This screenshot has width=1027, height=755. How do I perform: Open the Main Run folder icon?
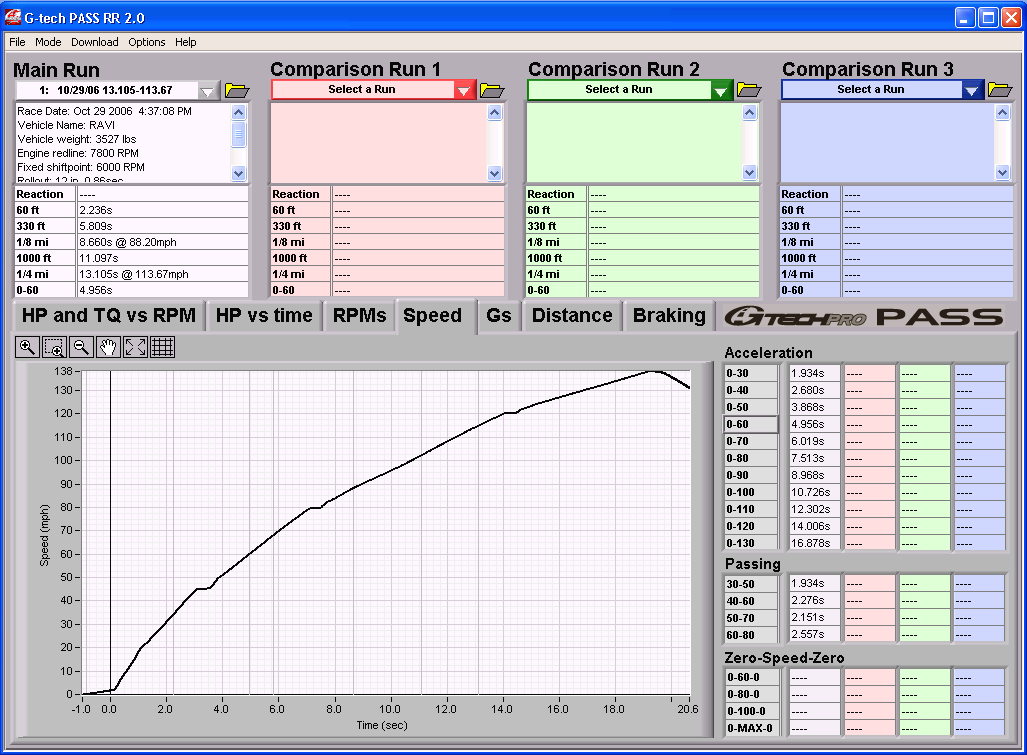tap(236, 90)
